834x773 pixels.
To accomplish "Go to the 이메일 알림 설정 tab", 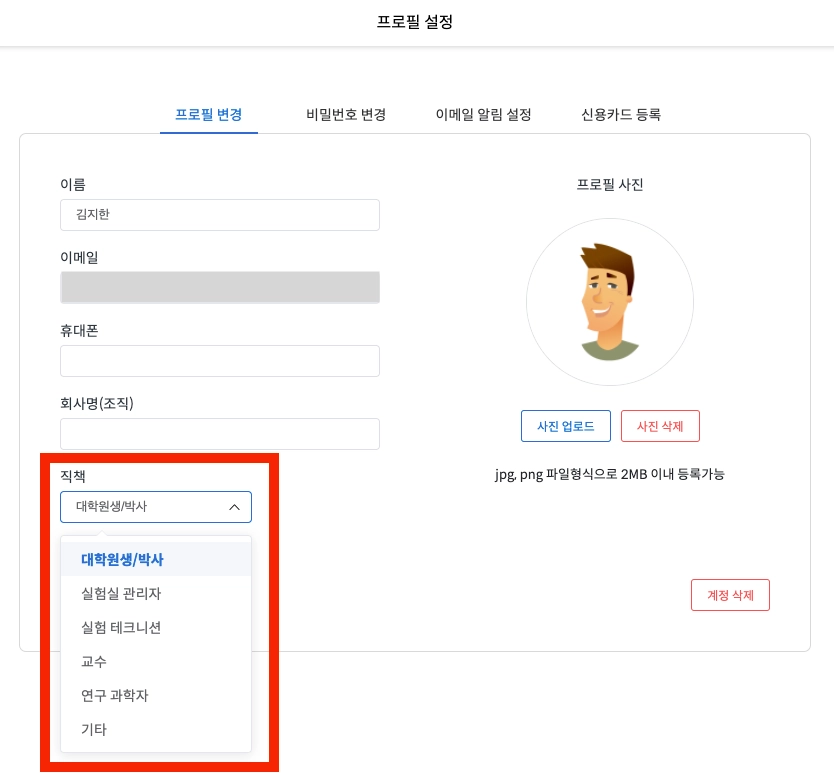I will [483, 114].
